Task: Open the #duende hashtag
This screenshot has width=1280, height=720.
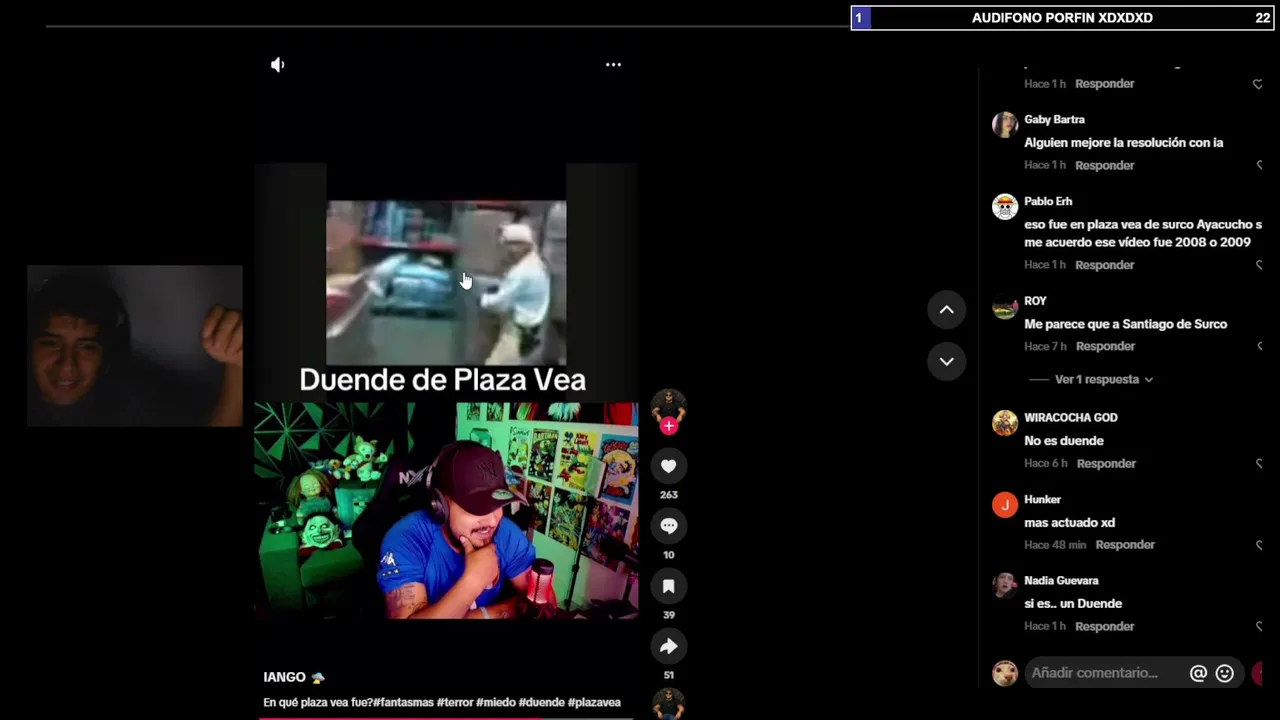Action: pos(541,703)
